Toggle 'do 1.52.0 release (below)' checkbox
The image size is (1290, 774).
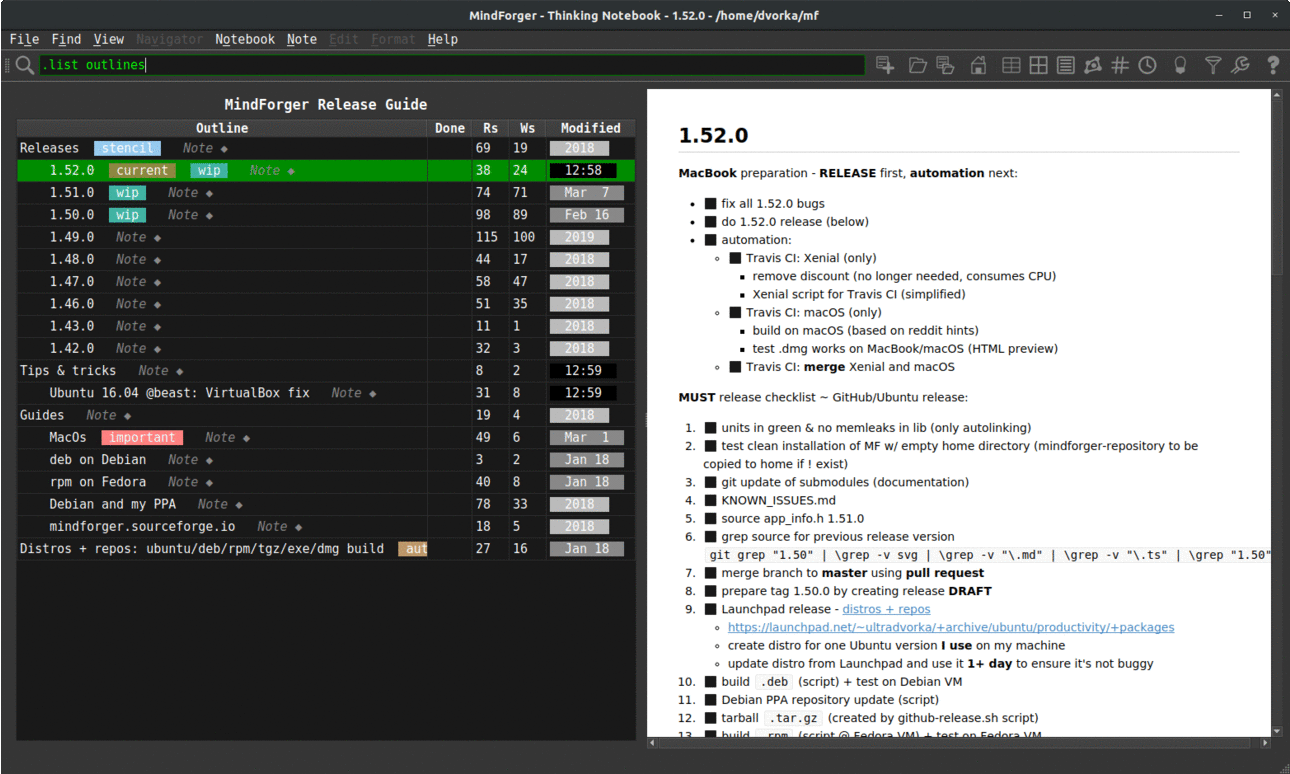click(x=711, y=222)
